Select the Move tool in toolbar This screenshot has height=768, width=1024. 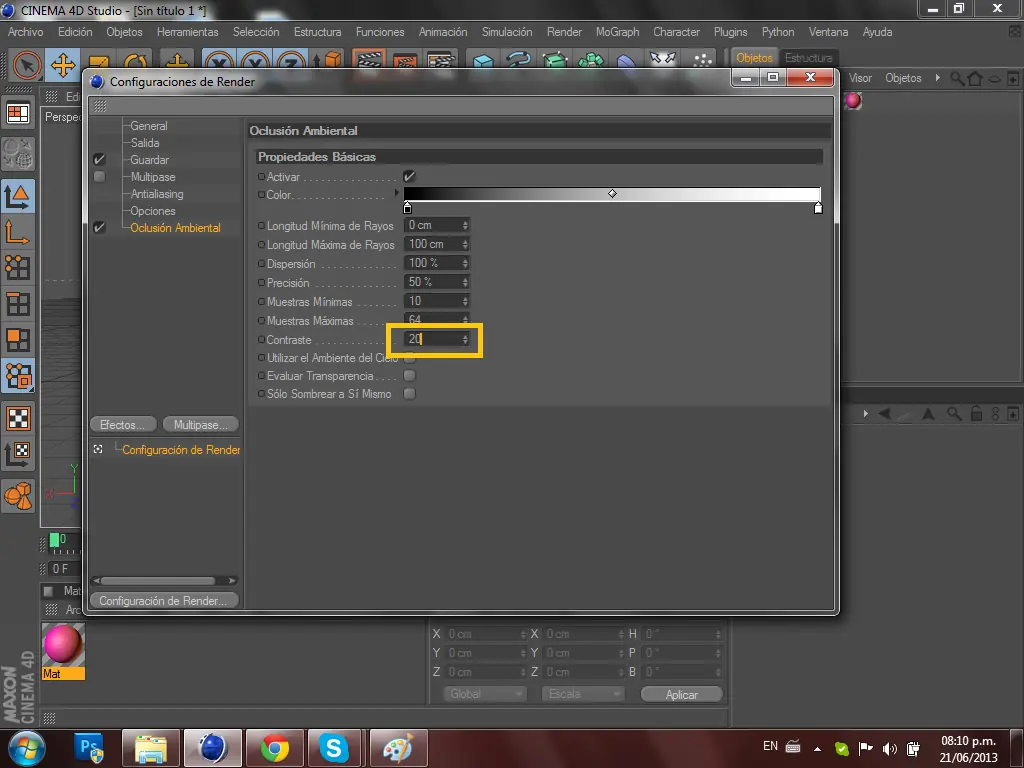coord(63,65)
